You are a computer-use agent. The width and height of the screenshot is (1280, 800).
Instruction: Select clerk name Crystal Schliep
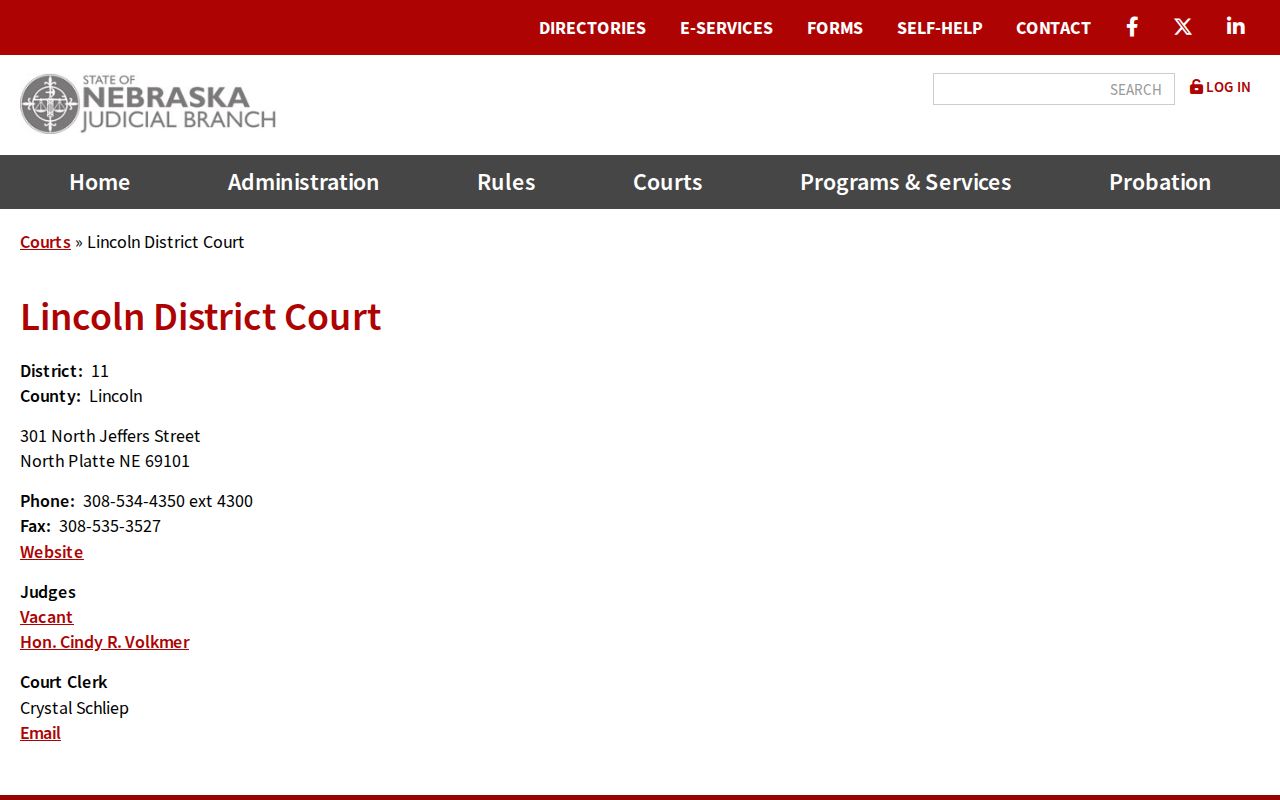(x=74, y=708)
